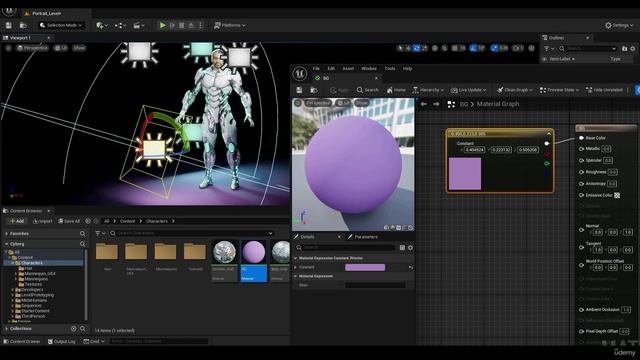Toggle rotation snapping in the viewport toolbar
The height and width of the screenshot is (360, 640).
[473, 48]
